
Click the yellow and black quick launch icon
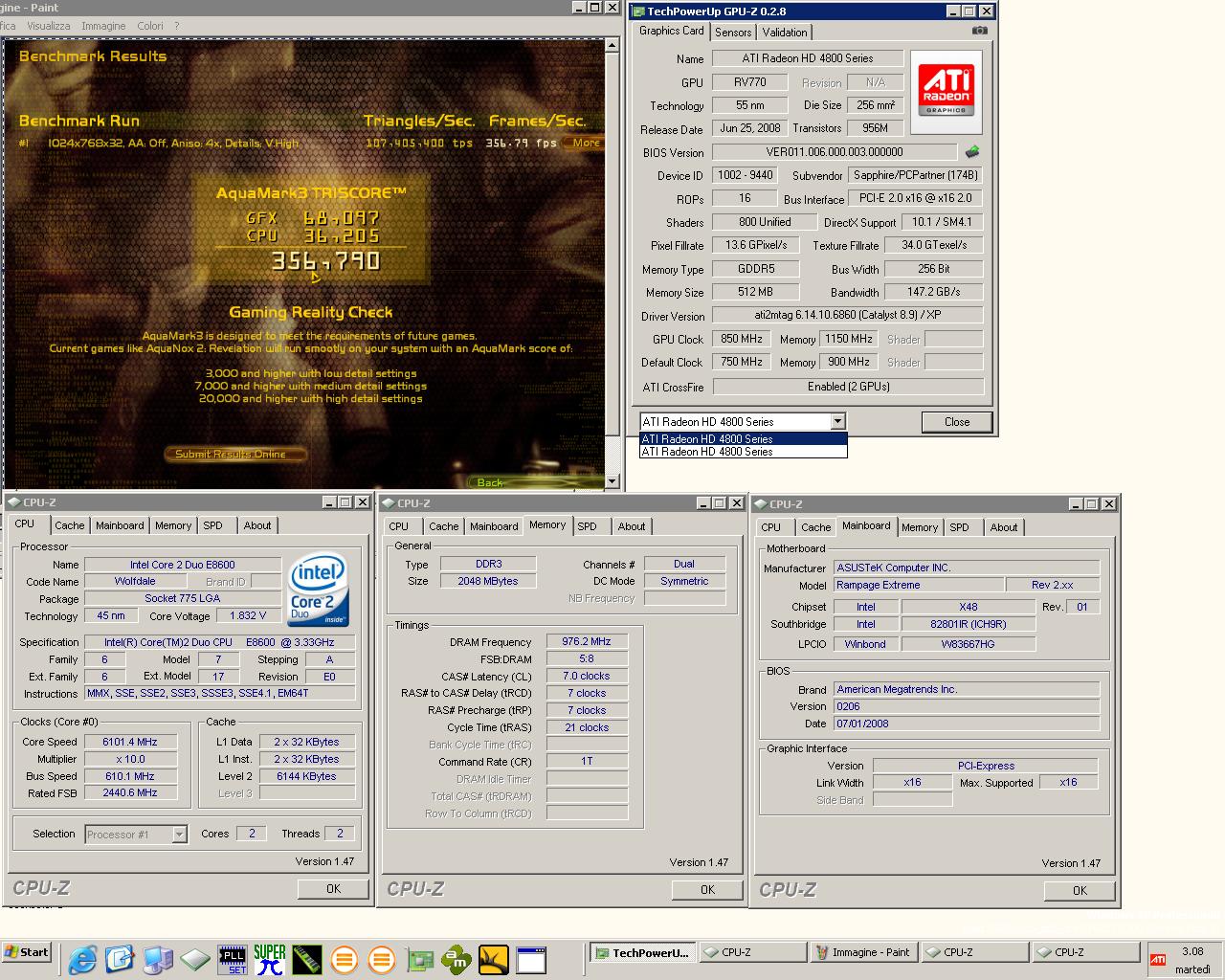(494, 959)
